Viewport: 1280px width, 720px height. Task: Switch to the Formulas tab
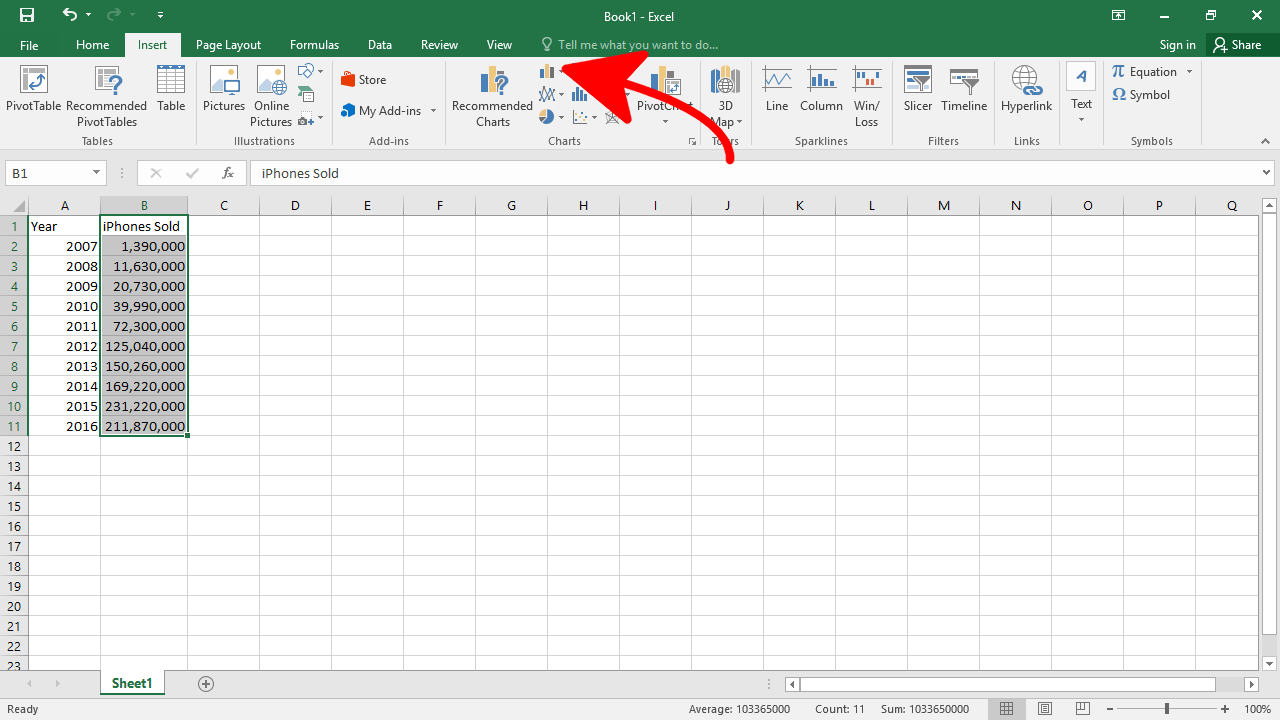(x=314, y=45)
